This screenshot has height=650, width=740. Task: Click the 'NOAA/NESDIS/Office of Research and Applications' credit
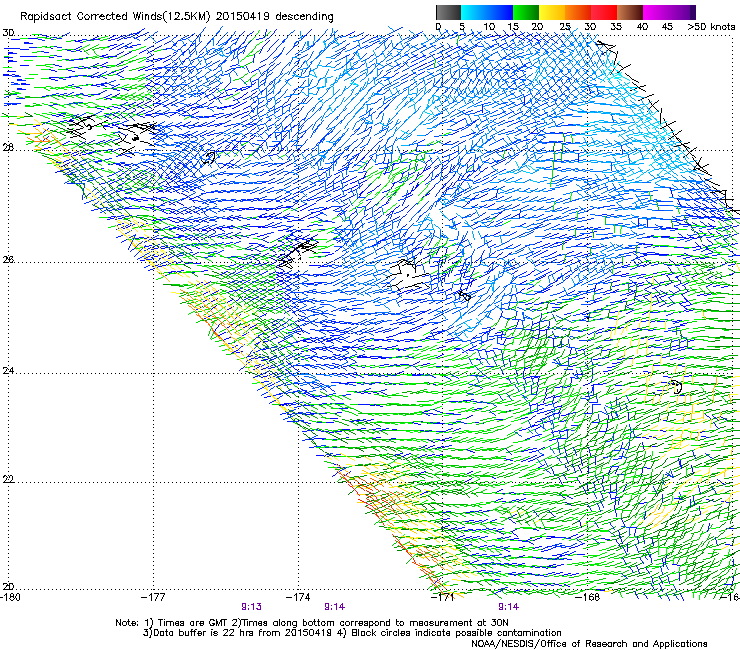(589, 644)
